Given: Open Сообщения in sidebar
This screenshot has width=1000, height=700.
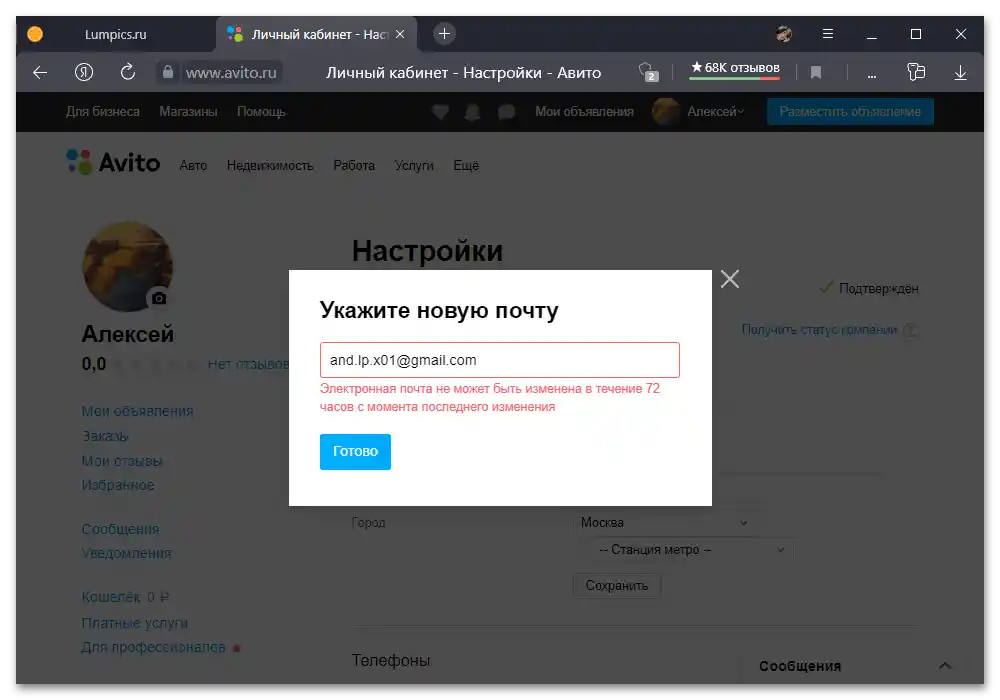Looking at the screenshot, I should (x=121, y=529).
